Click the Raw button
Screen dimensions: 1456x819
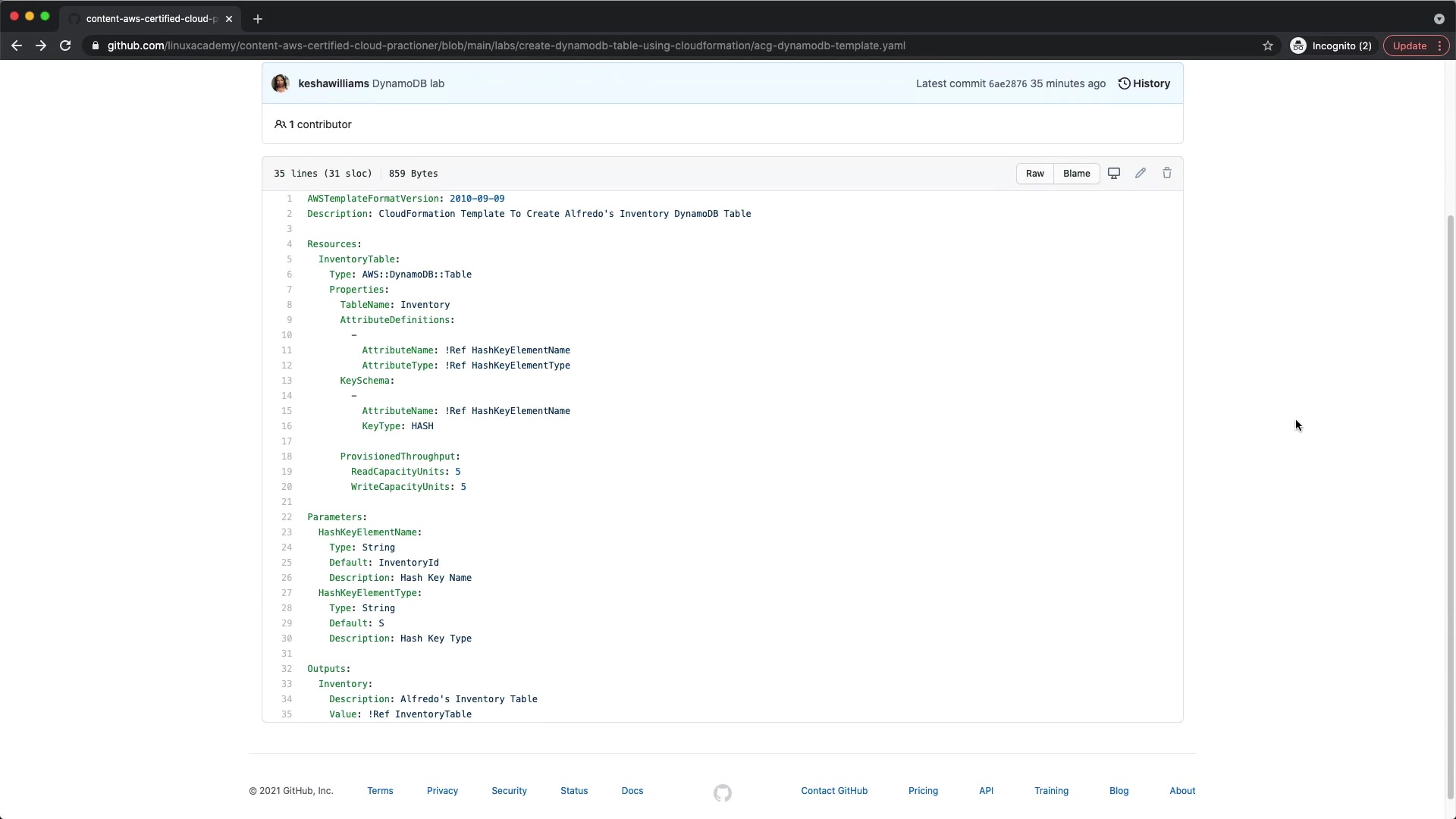(1034, 174)
